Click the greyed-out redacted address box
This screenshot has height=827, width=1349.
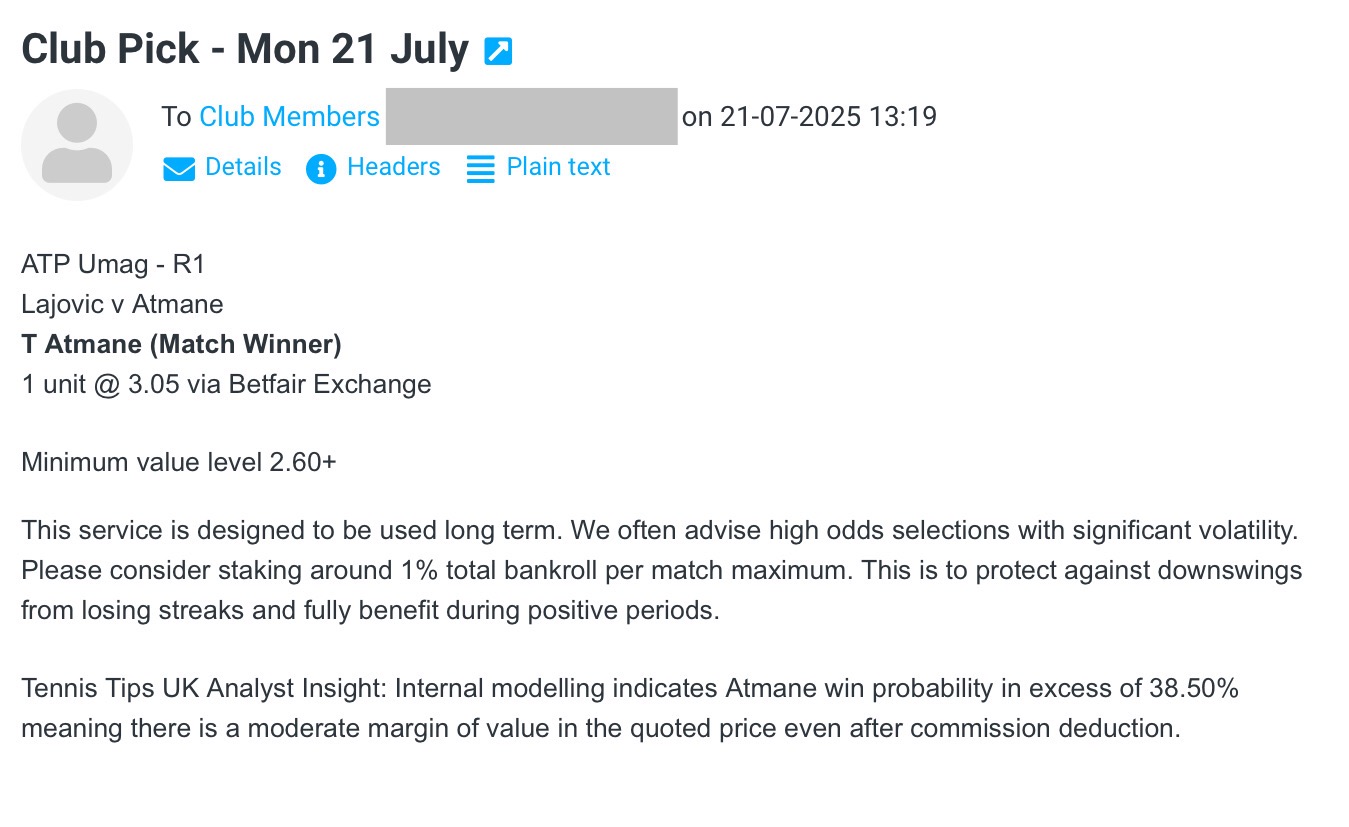click(x=531, y=116)
